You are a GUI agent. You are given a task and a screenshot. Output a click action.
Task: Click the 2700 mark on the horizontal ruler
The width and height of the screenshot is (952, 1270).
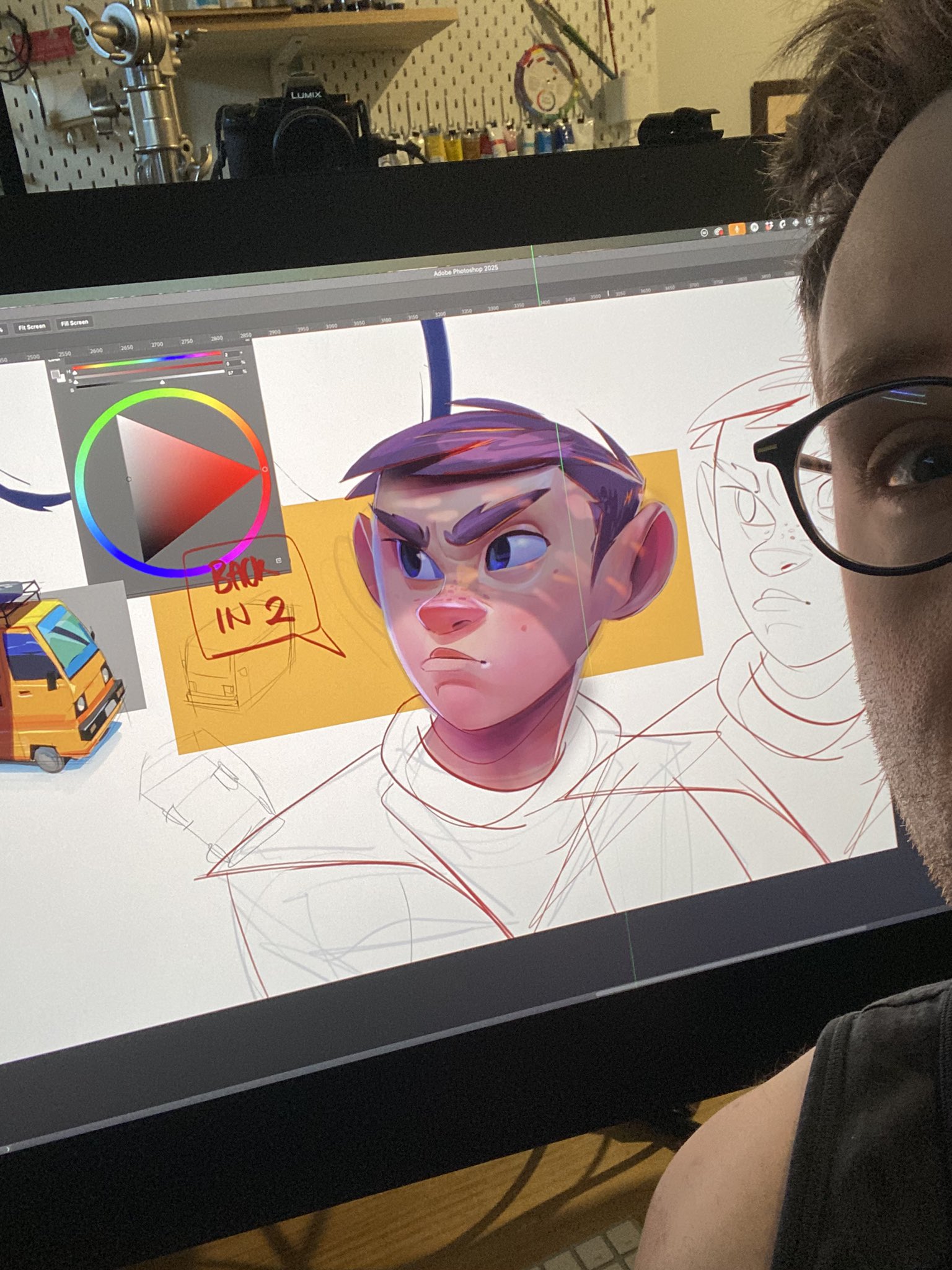(157, 345)
